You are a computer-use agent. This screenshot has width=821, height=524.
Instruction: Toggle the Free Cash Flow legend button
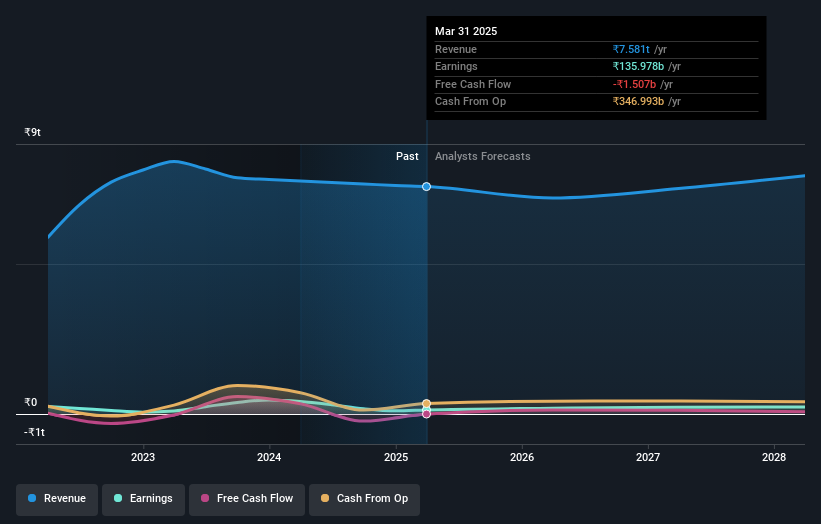(247, 499)
